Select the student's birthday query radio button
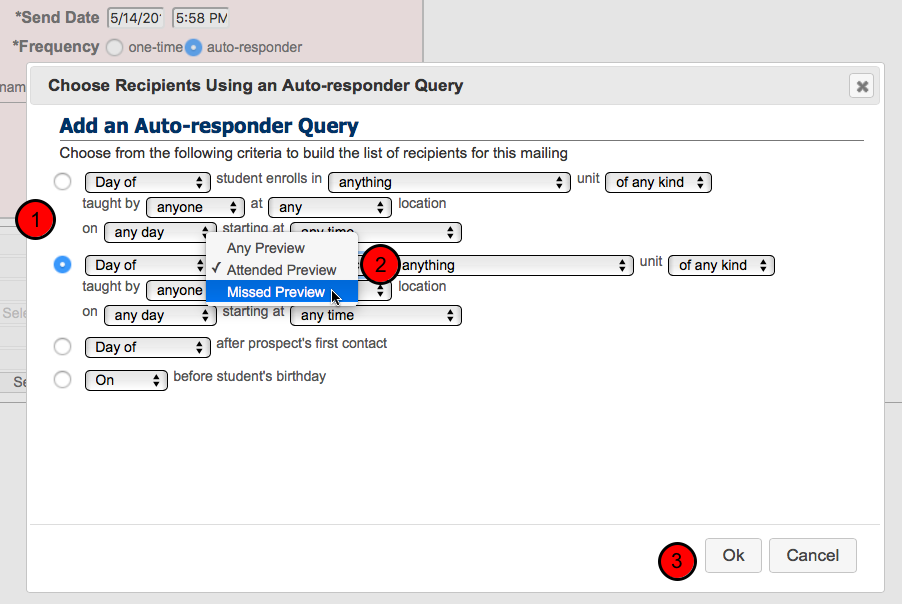The image size is (902, 604). tap(63, 380)
